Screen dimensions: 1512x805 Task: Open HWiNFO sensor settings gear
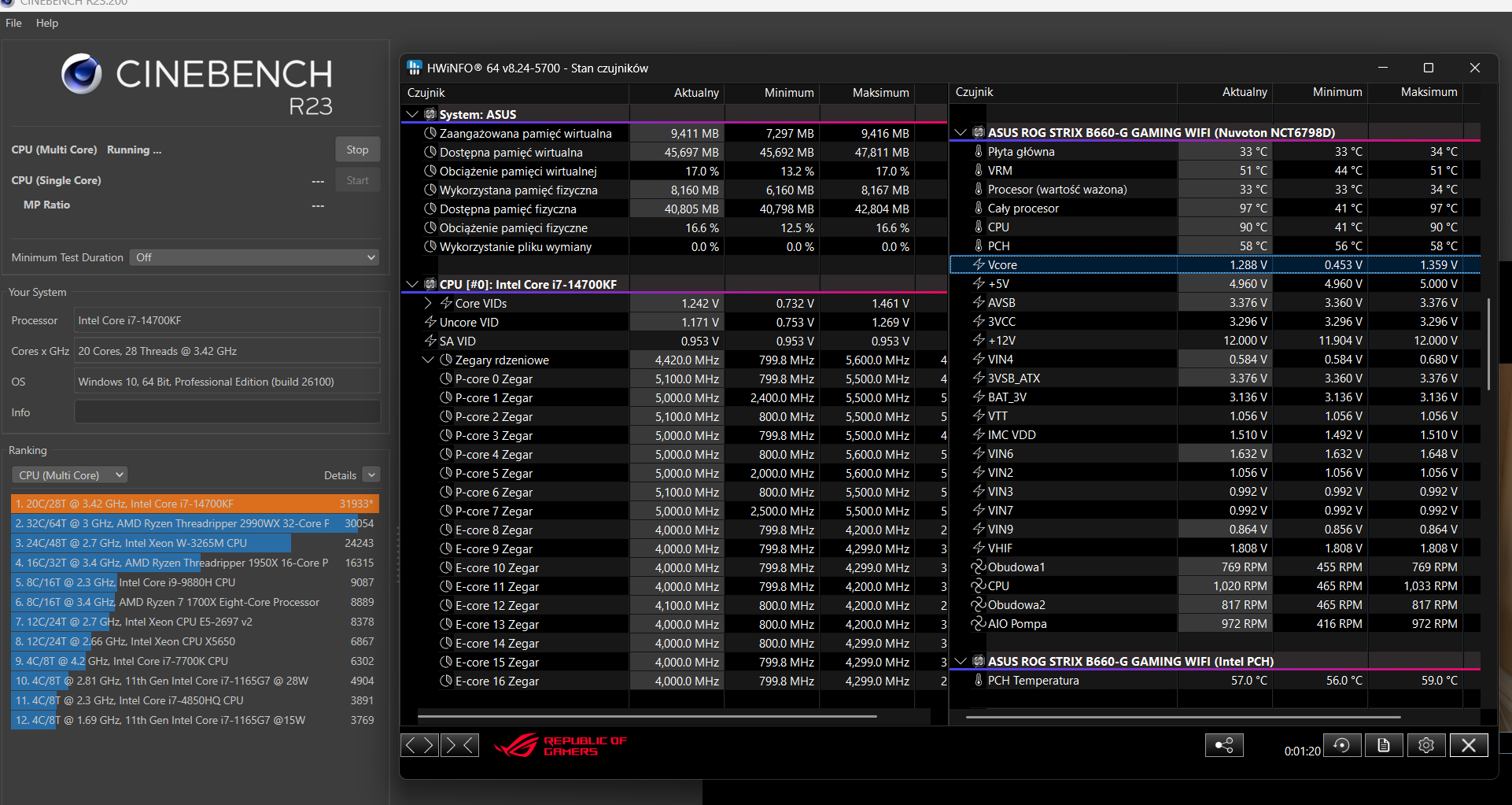(1425, 745)
